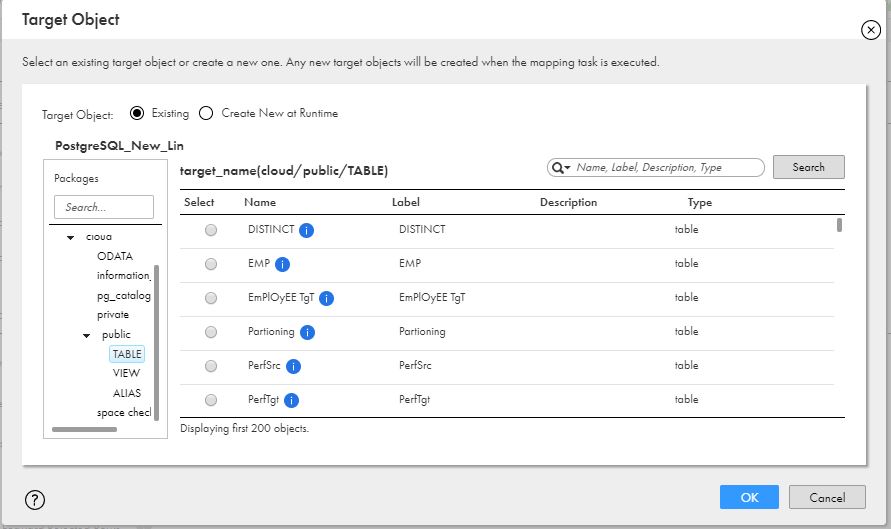Open info icon next to PerfSrc
The width and height of the screenshot is (891, 529).
click(x=293, y=366)
